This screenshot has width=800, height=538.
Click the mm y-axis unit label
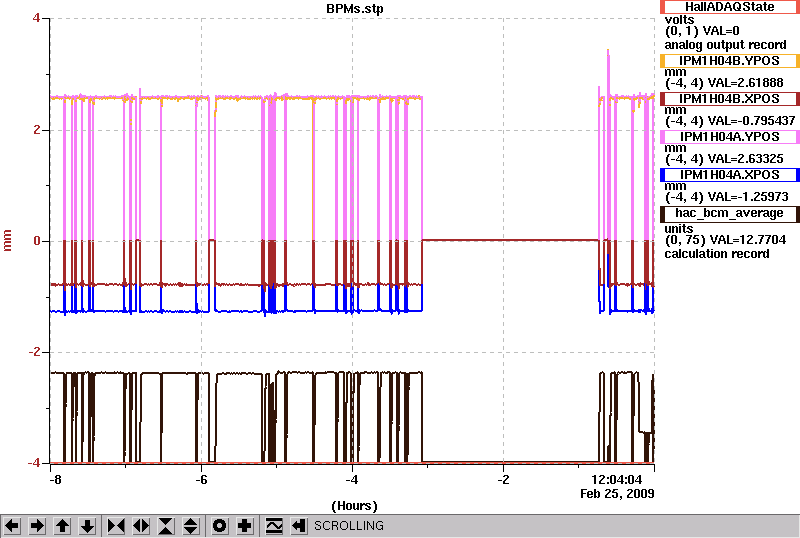coord(7,240)
